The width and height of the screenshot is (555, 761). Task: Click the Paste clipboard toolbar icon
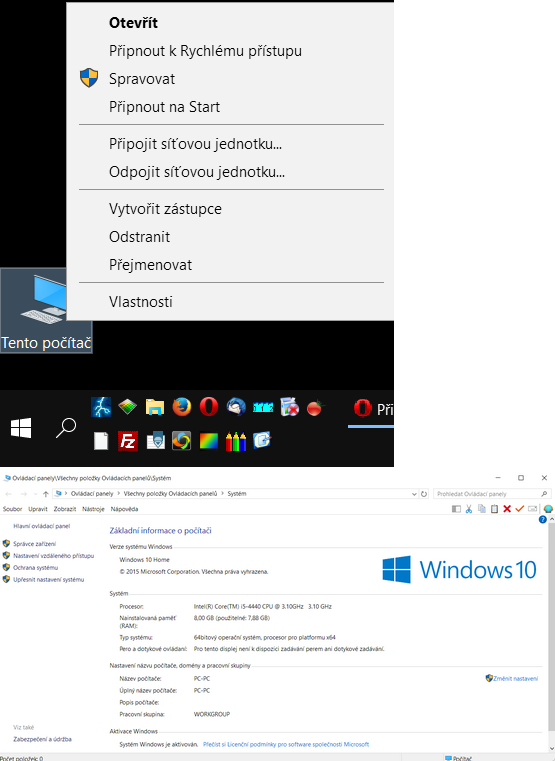[x=494, y=509]
